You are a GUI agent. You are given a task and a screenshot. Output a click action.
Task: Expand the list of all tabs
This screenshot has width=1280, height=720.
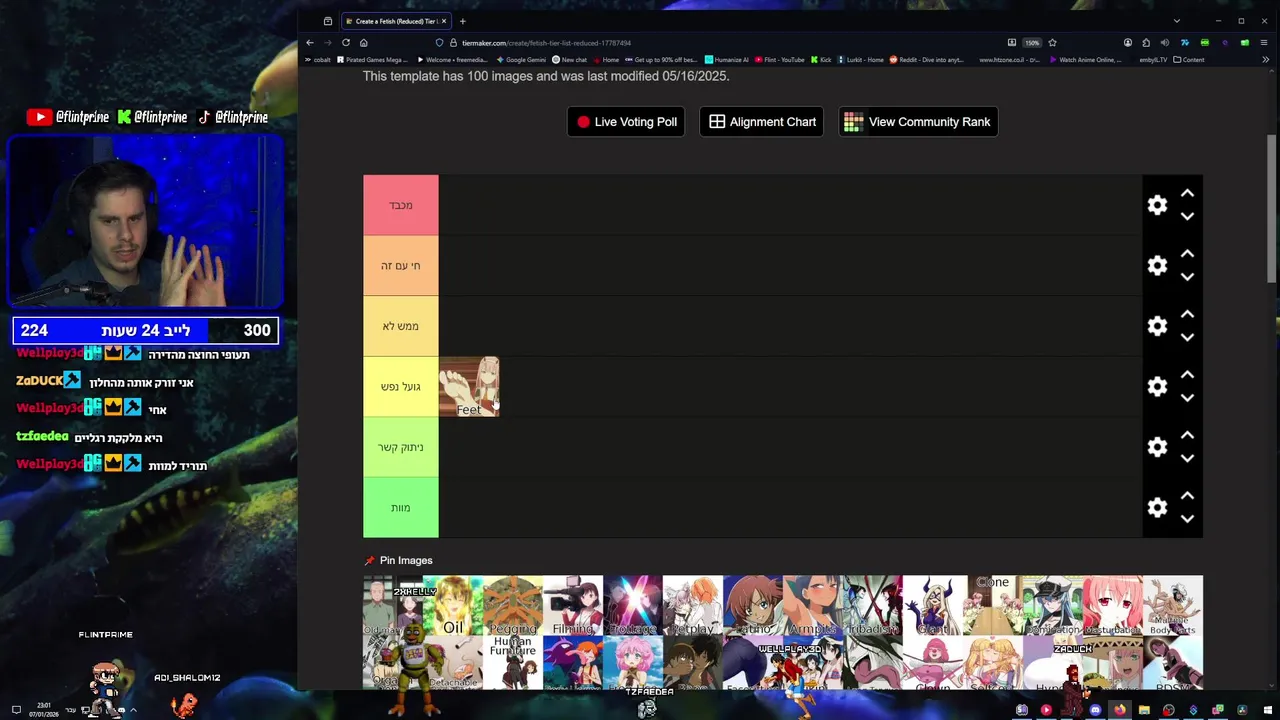1176,21
